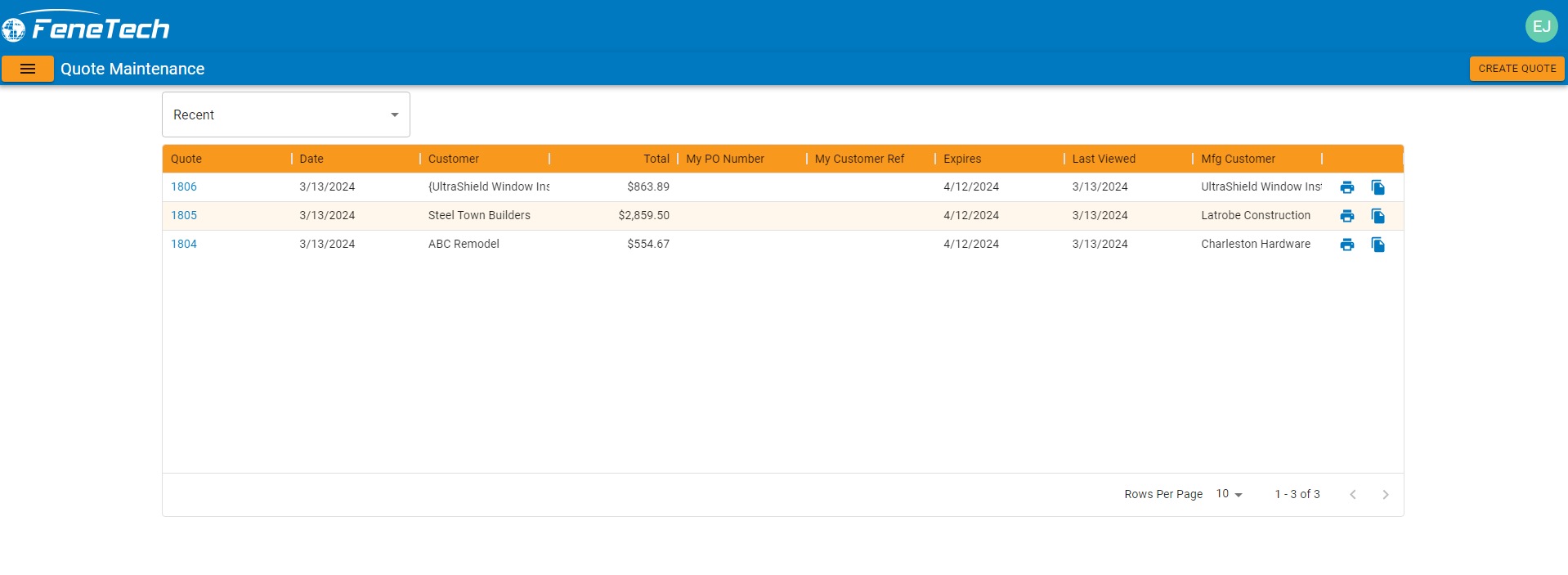Open quote 1805 link
This screenshot has width=1568, height=575.
184,215
